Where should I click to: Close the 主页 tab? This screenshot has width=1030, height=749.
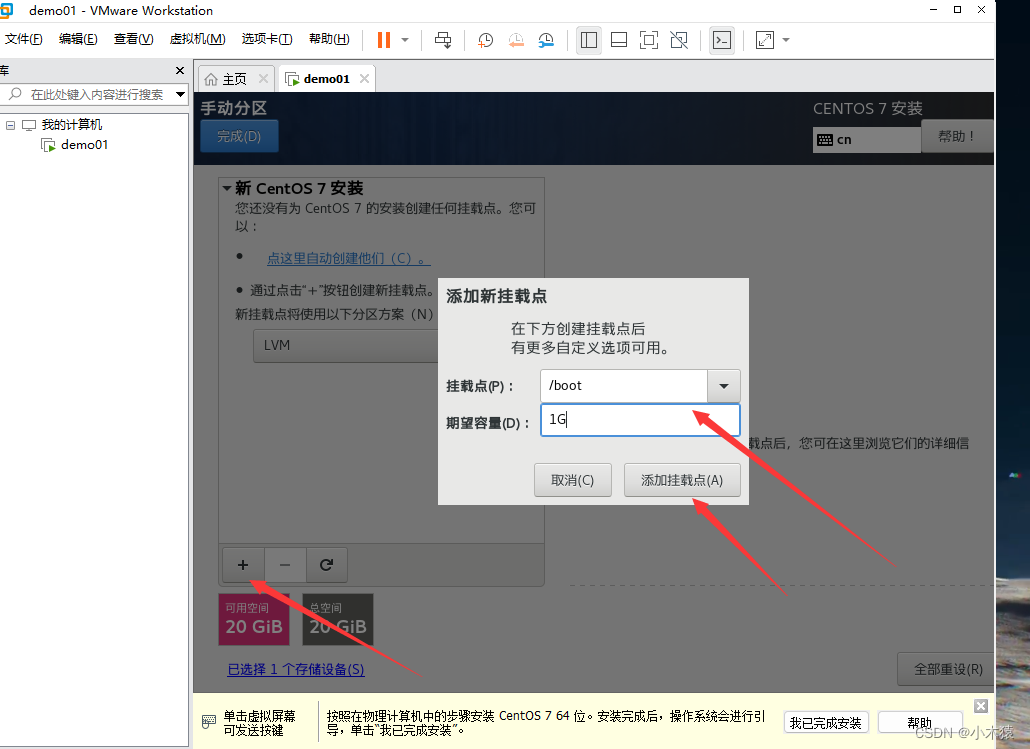[263, 79]
